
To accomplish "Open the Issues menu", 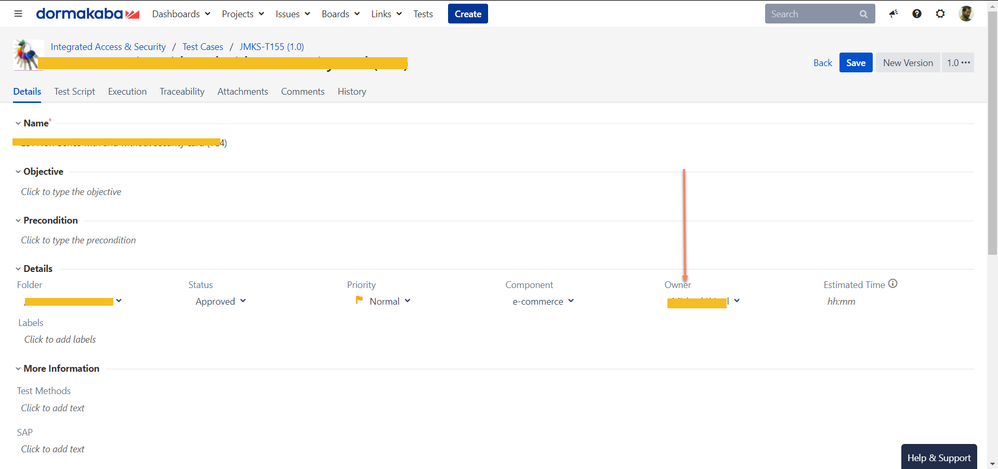I will 292,13.
